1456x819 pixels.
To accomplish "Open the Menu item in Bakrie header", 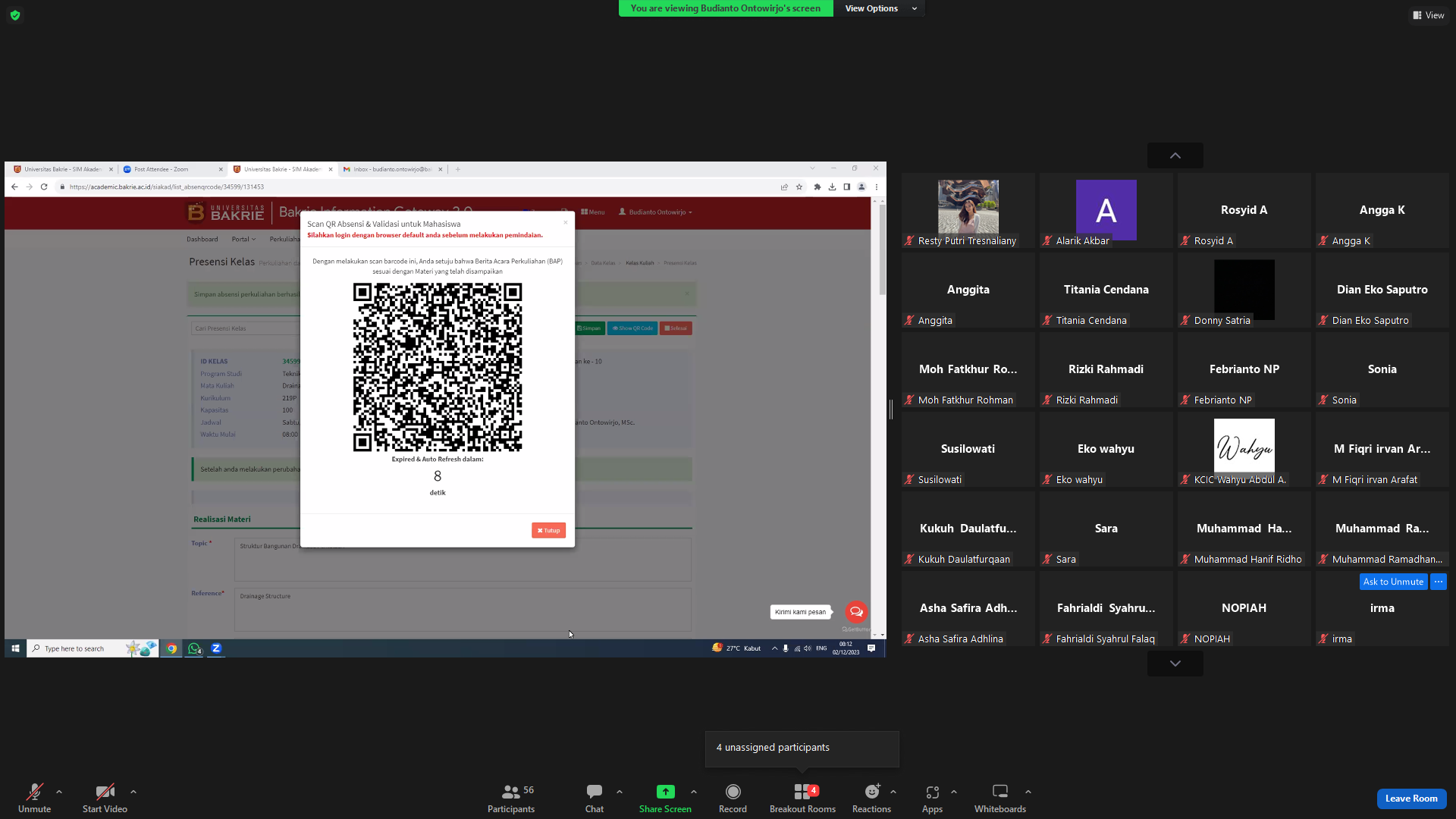I will (x=593, y=212).
